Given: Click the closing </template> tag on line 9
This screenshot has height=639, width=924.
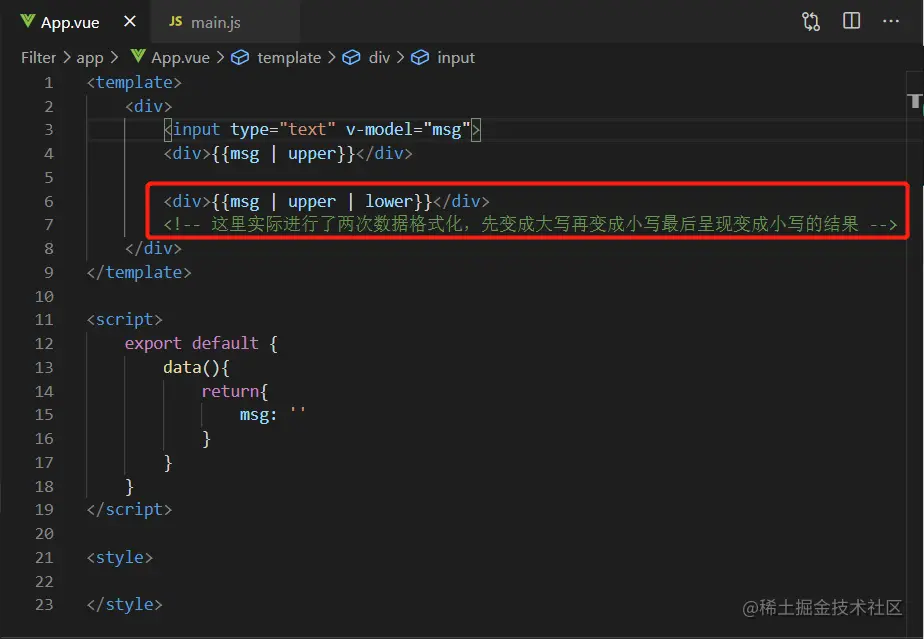Looking at the screenshot, I should (139, 272).
